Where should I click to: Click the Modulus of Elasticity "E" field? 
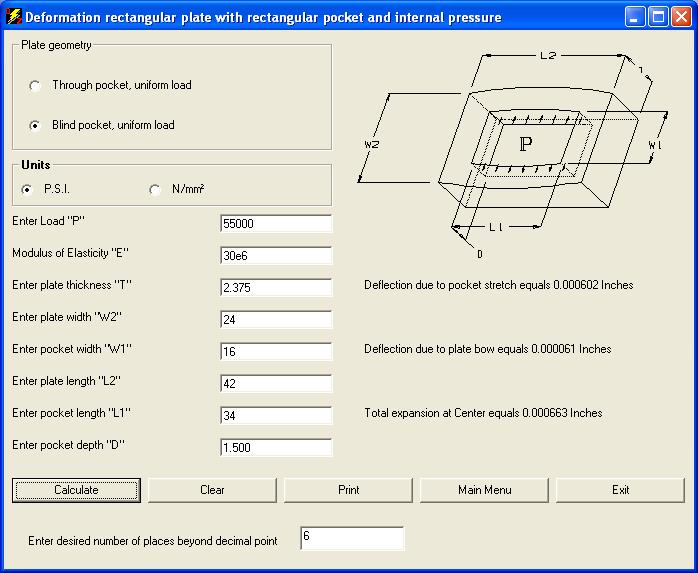pyautogui.click(x=276, y=256)
